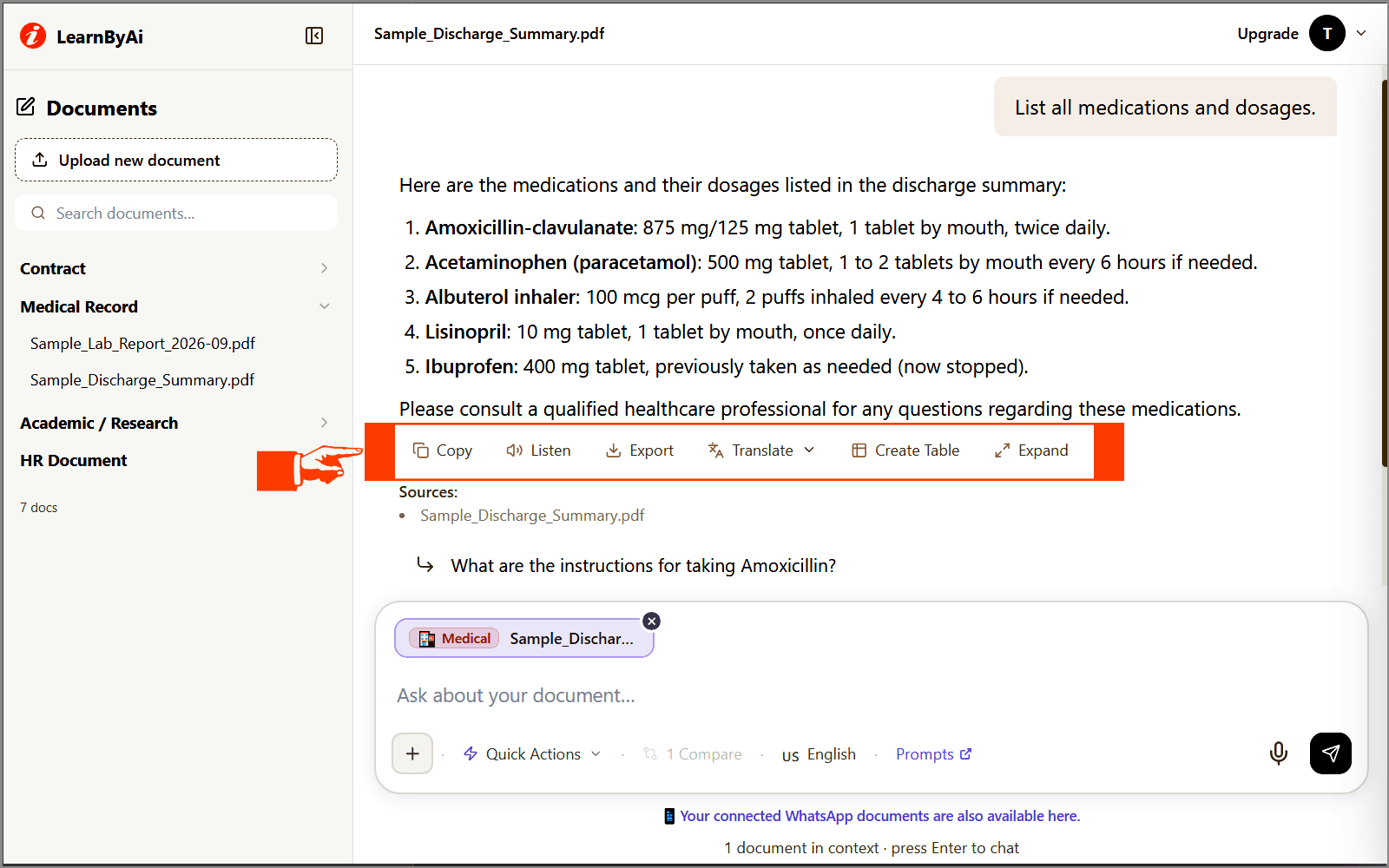The height and width of the screenshot is (868, 1389).
Task: Listen to the response aloud
Action: 538,450
